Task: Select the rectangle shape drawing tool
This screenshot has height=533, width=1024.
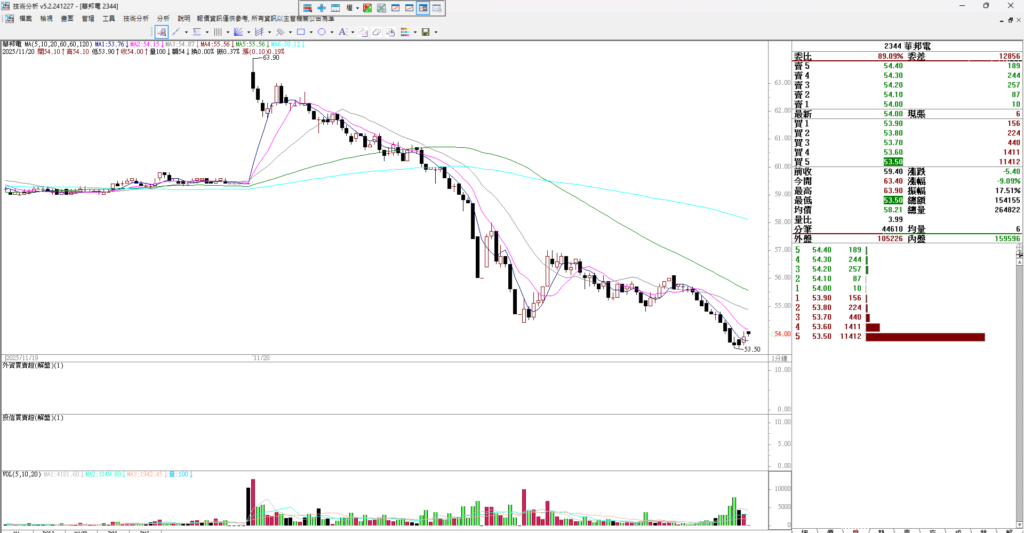Action: click(x=300, y=32)
